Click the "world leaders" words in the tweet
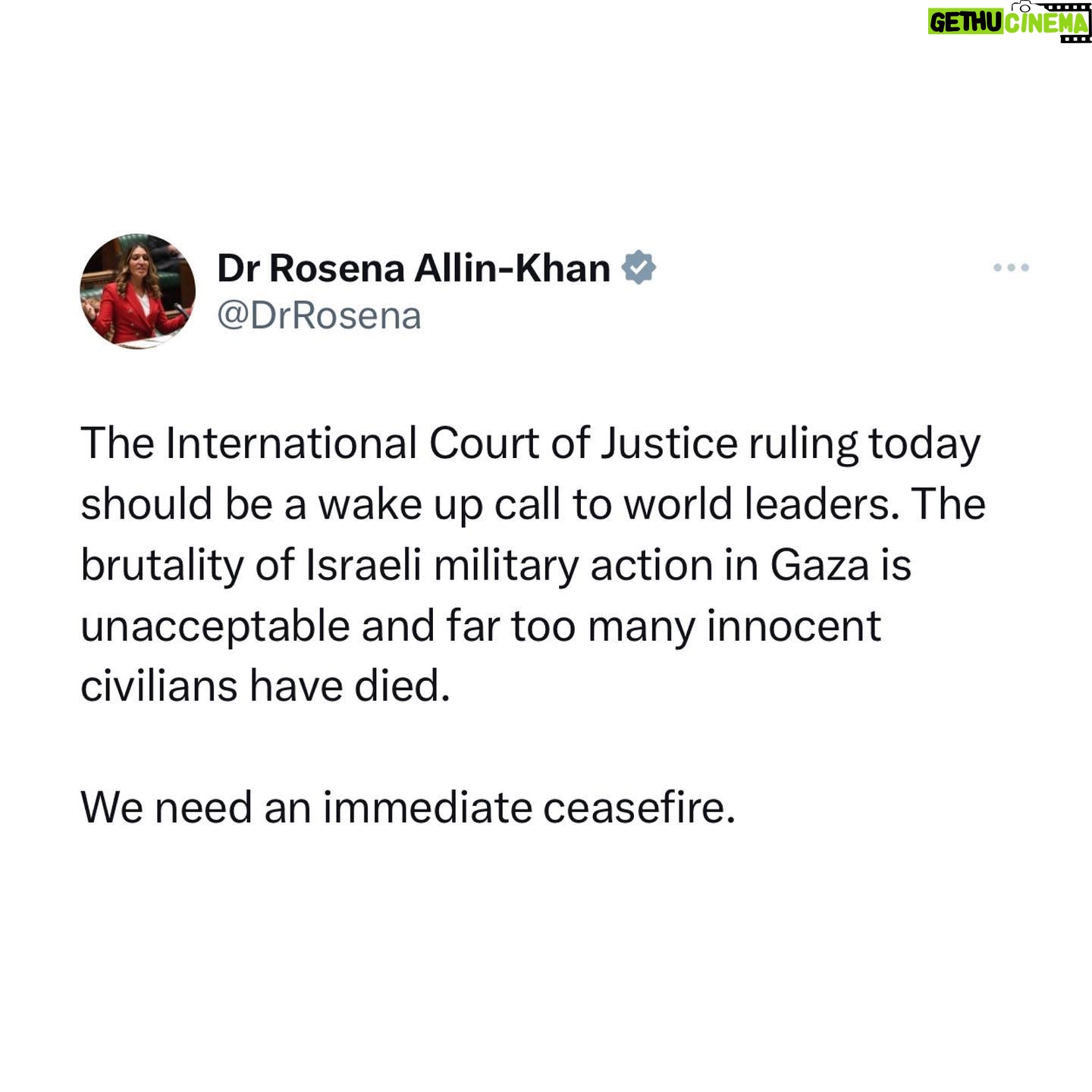Screen dimensions: 1092x1092 761,505
